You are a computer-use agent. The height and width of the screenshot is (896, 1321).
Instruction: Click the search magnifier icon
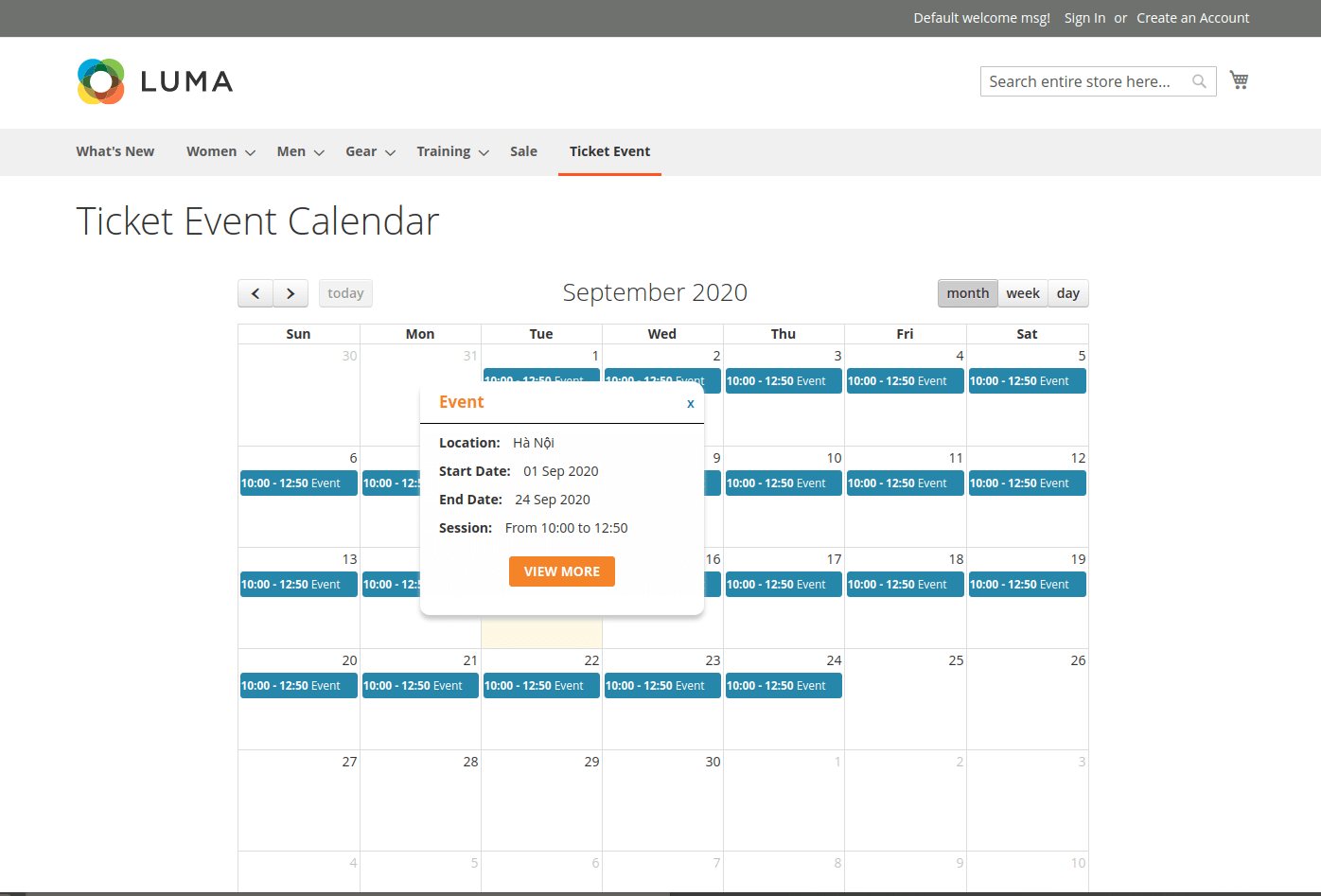(1199, 81)
